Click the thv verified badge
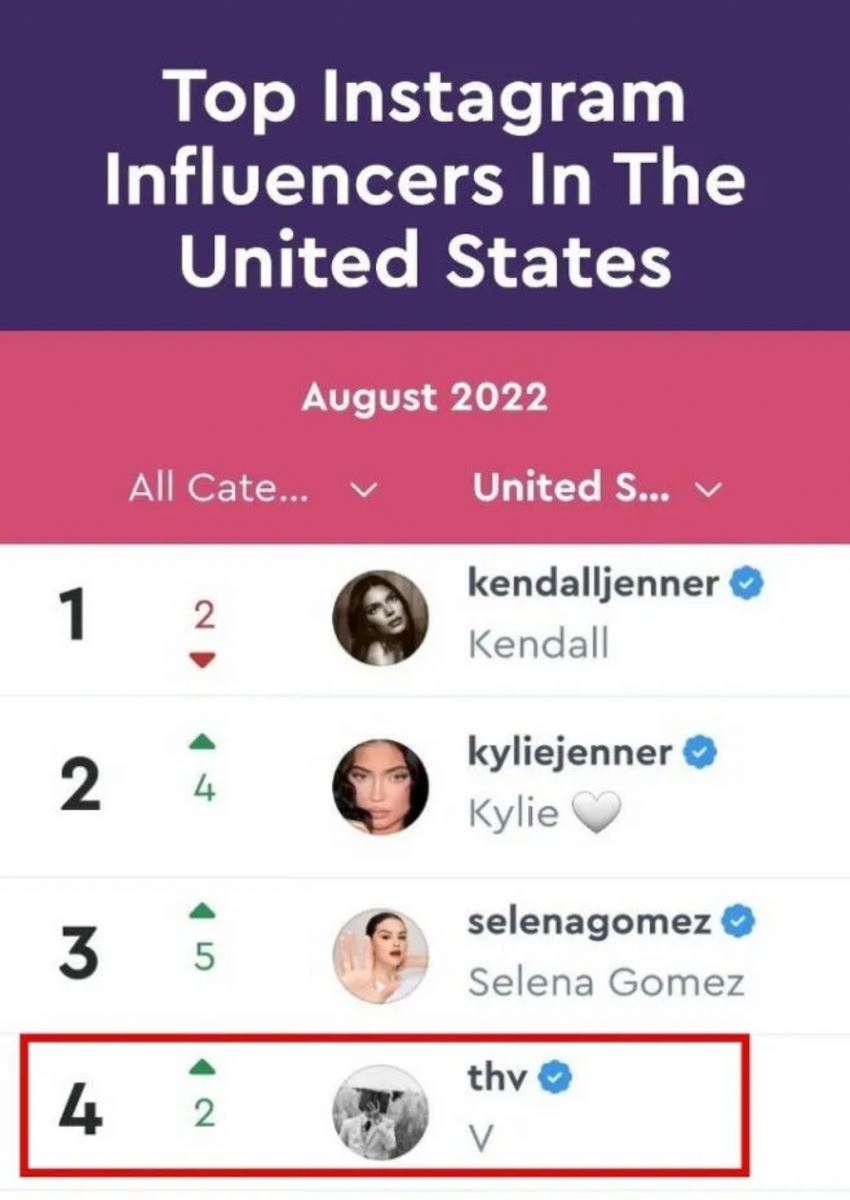The height and width of the screenshot is (1200, 850). (x=555, y=1077)
